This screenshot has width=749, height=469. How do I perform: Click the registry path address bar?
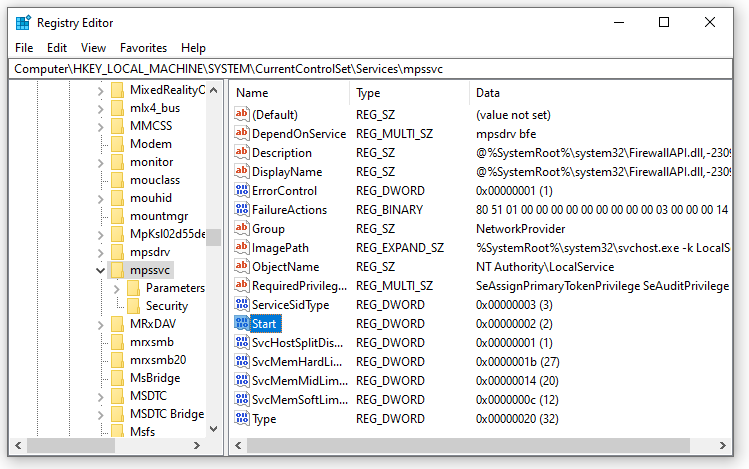tap(374, 68)
